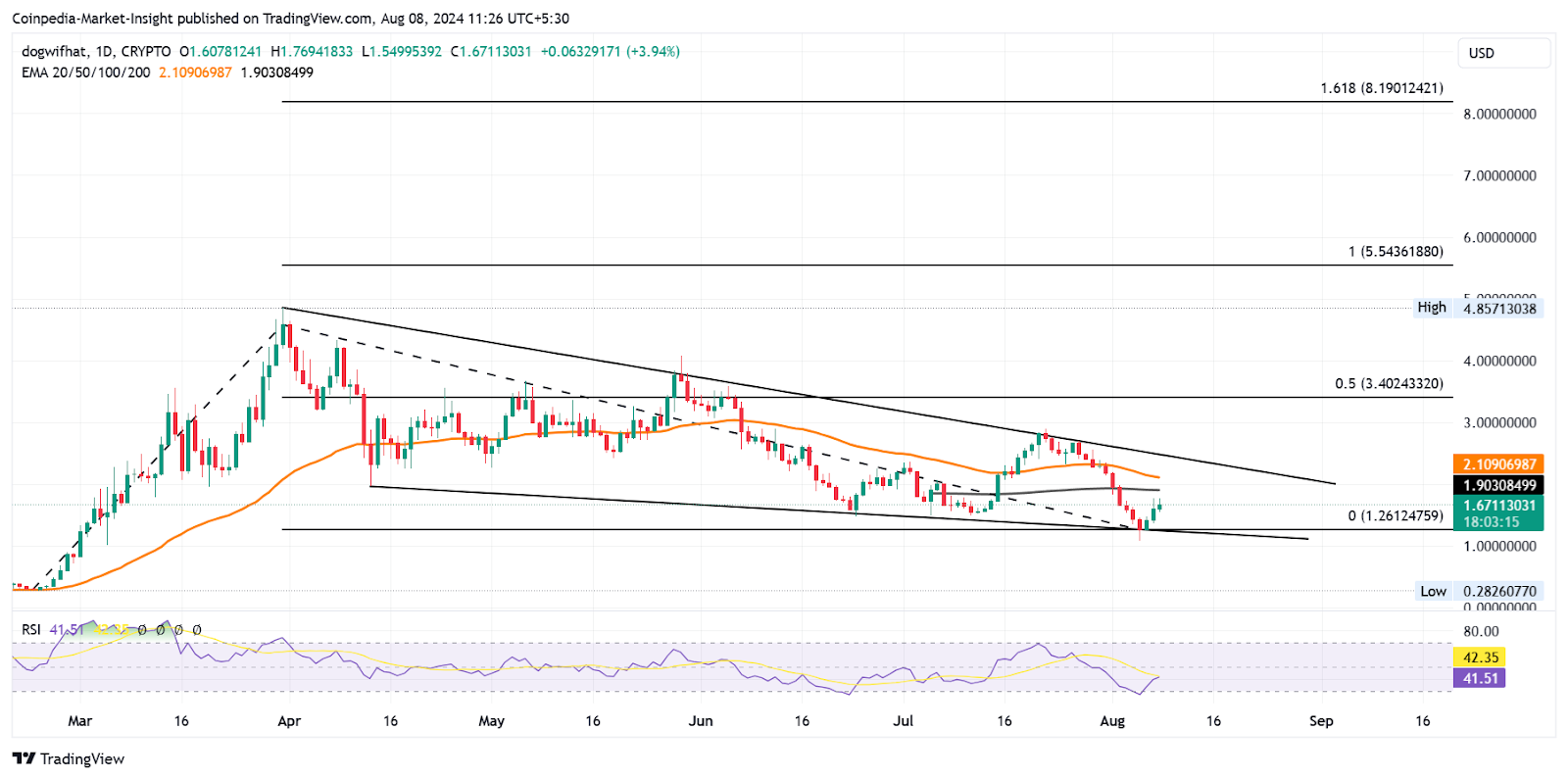Click the 6.00000000 price axis label
Viewport: 1568px width, 779px height.
pyautogui.click(x=1499, y=237)
